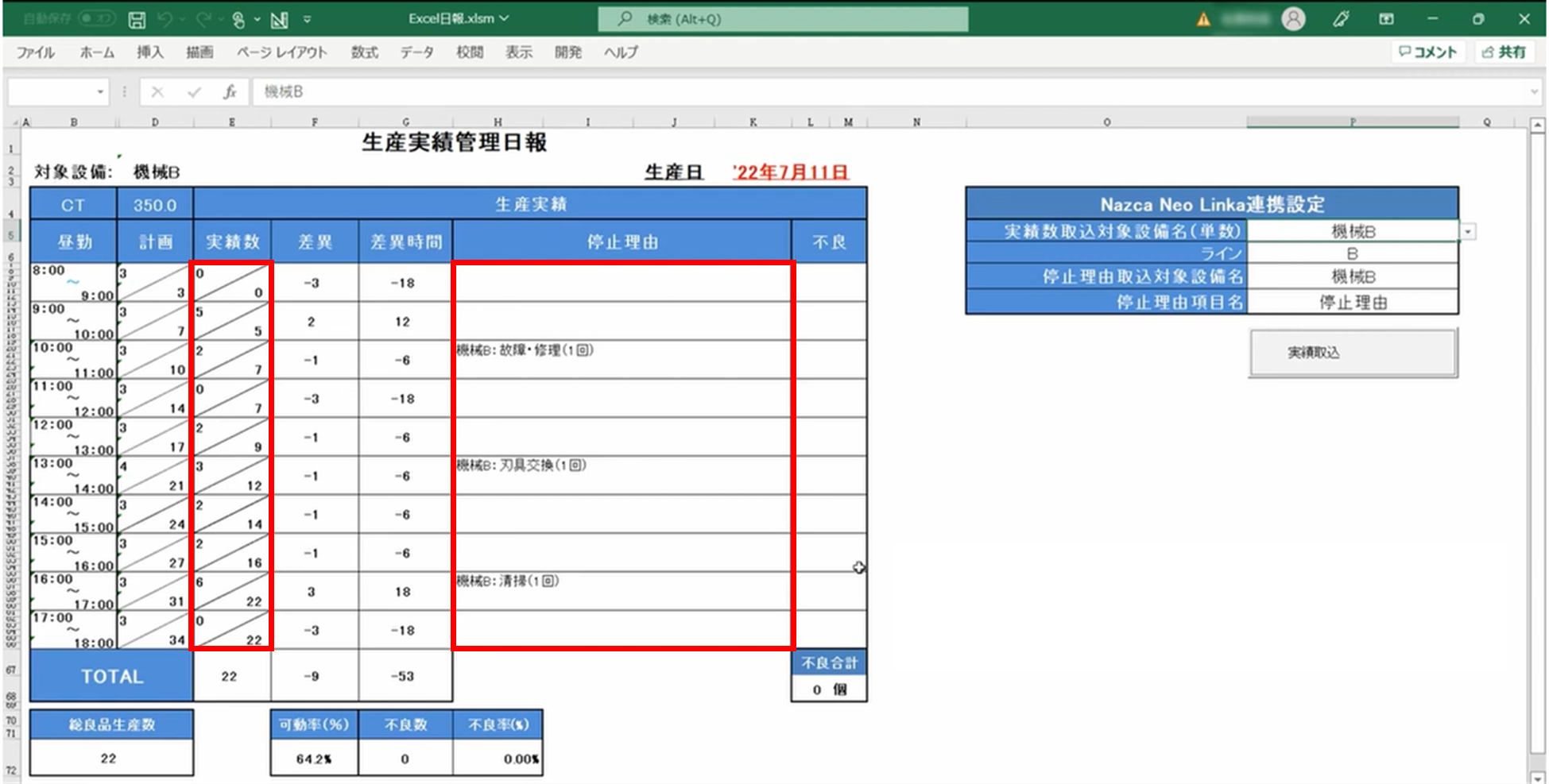Open the user account avatar
1549x784 pixels.
tap(1293, 18)
